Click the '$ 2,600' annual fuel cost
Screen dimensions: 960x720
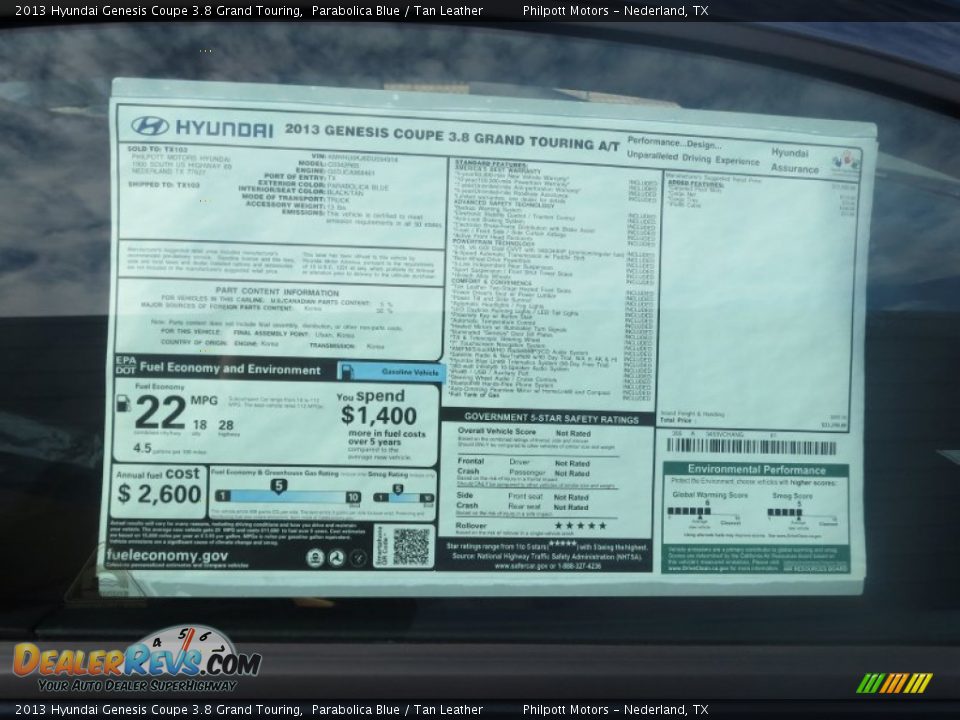[x=159, y=493]
